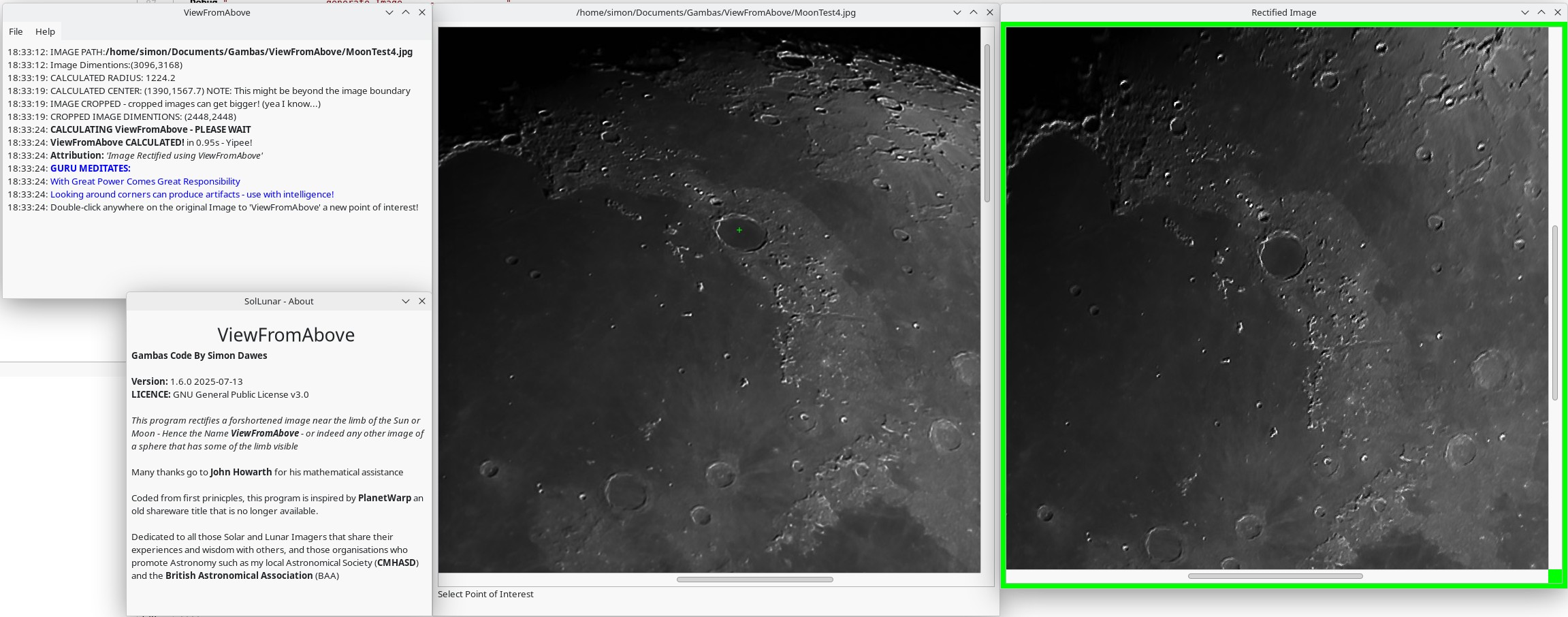Close the ViewFromAbove log window
Image resolution: width=1568 pixels, height=617 pixels.
click(x=422, y=12)
